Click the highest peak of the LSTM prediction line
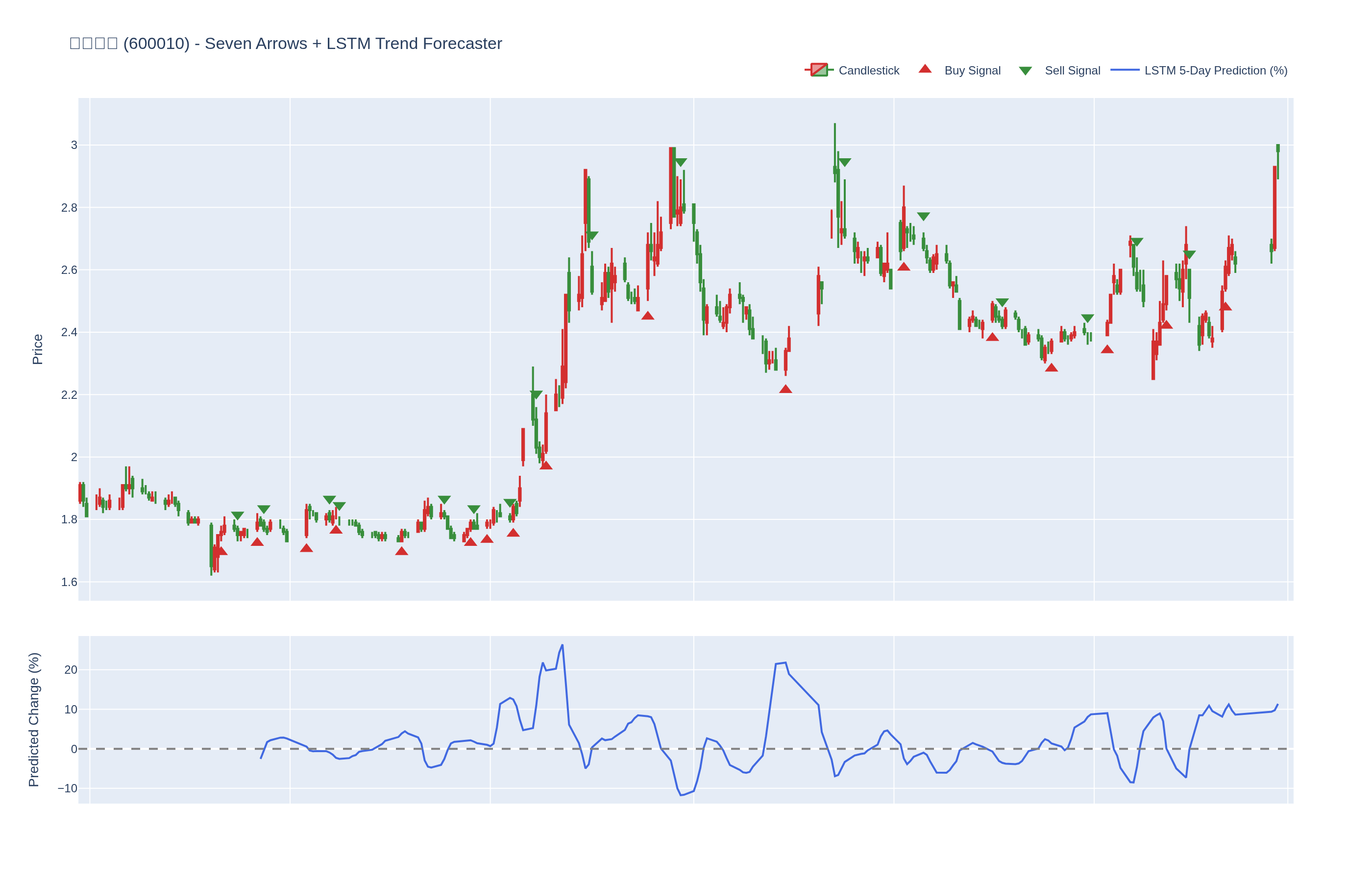Image resolution: width=1372 pixels, height=882 pixels. (563, 645)
